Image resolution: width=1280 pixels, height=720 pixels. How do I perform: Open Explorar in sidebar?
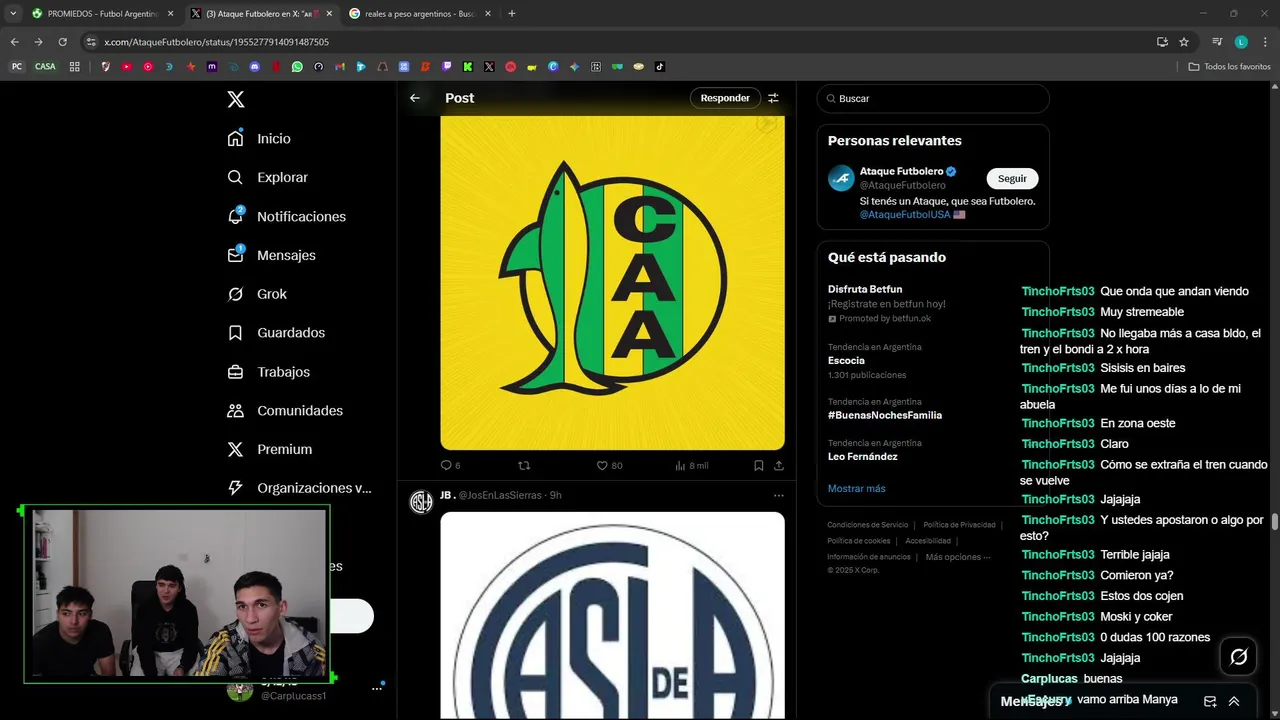[267, 177]
